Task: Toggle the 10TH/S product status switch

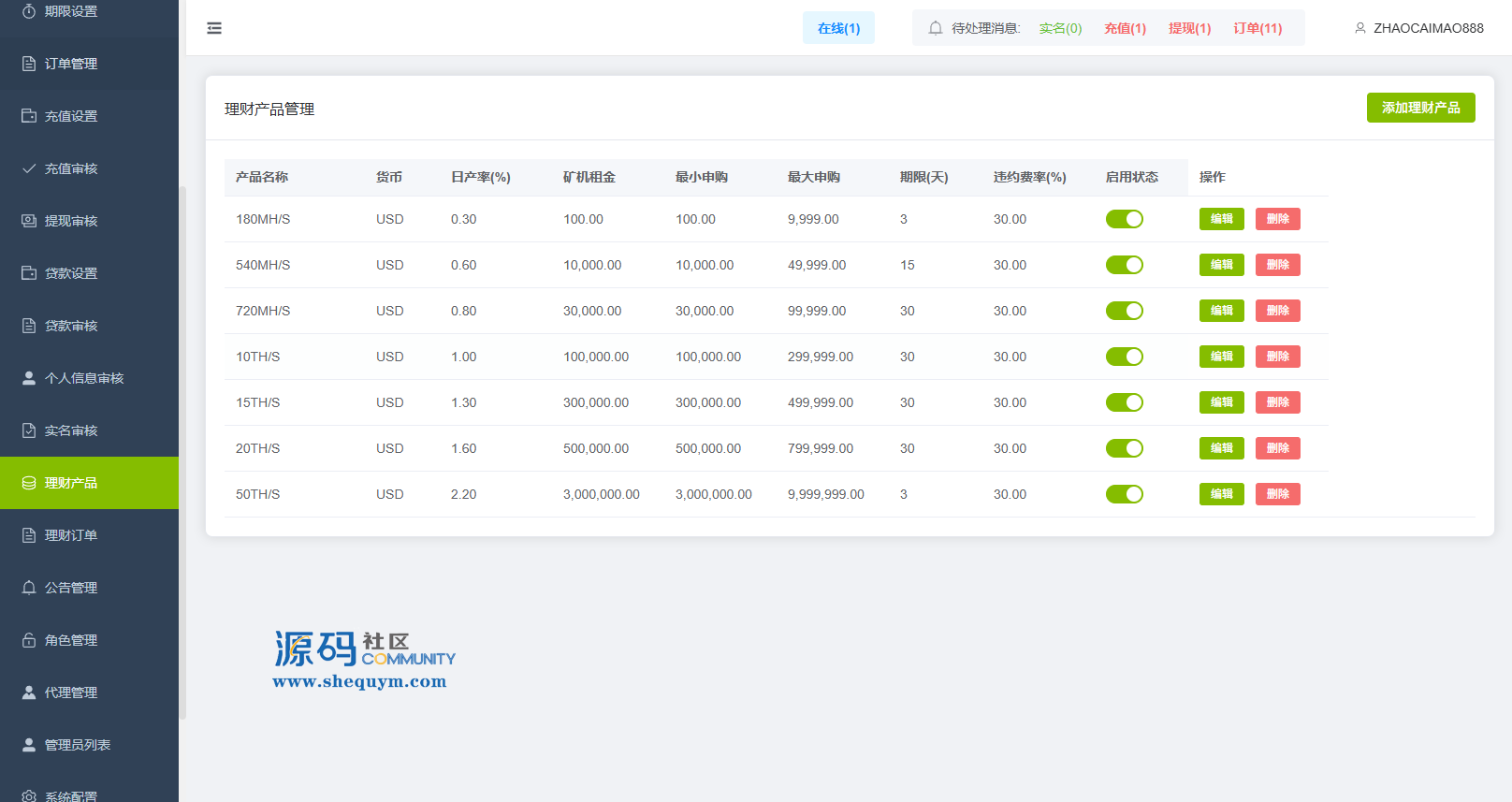Action: [1124, 357]
